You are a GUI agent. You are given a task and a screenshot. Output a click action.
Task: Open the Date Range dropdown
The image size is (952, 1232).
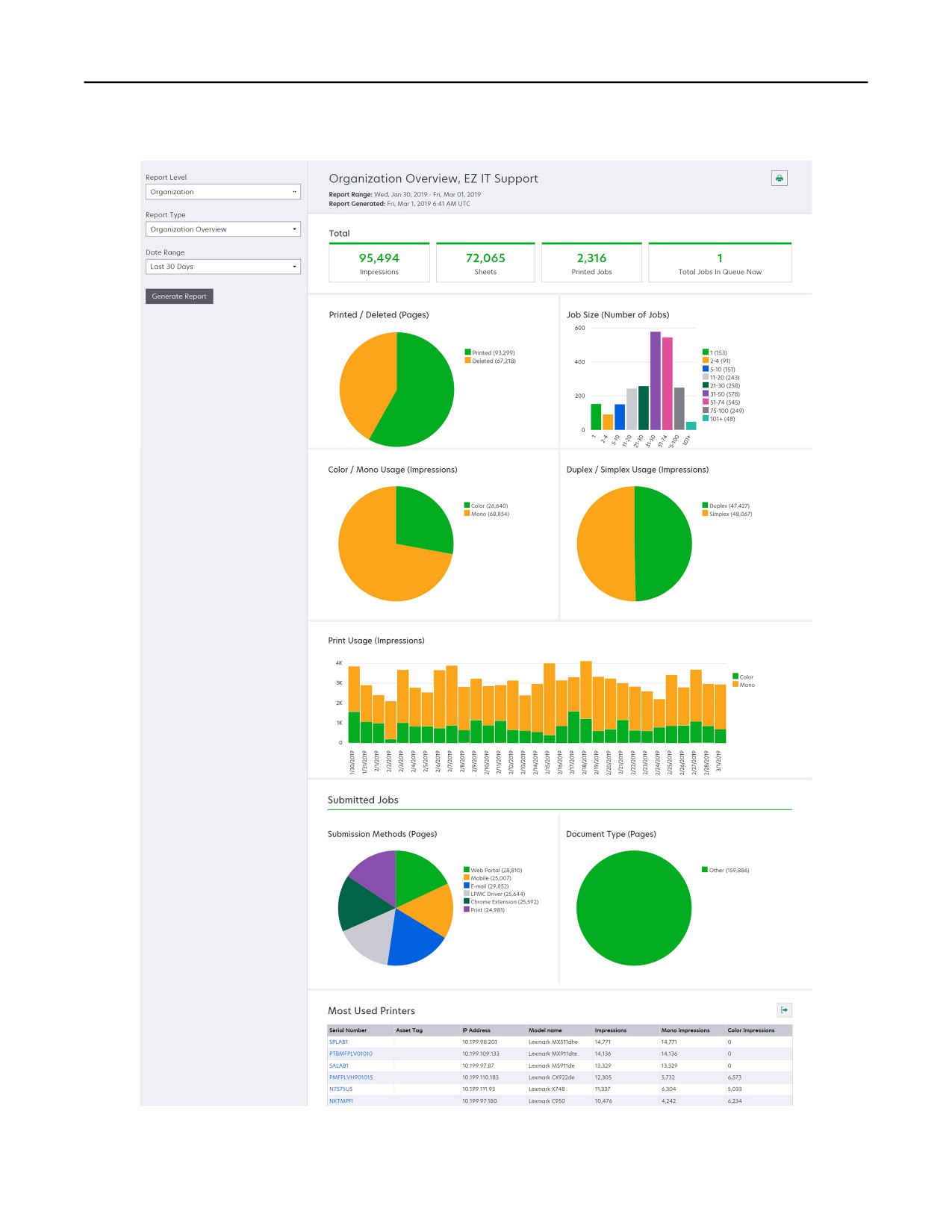coord(223,267)
